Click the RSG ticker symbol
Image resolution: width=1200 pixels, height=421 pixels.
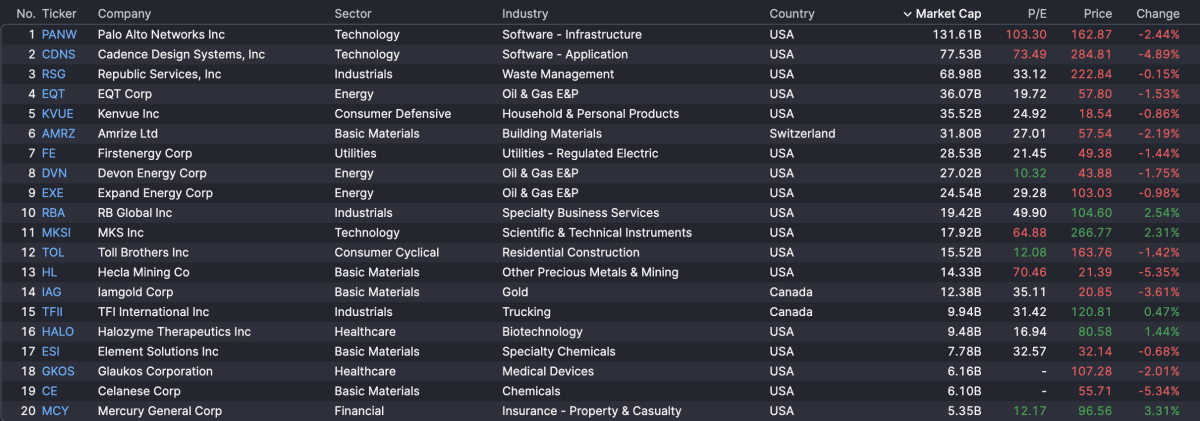point(54,74)
